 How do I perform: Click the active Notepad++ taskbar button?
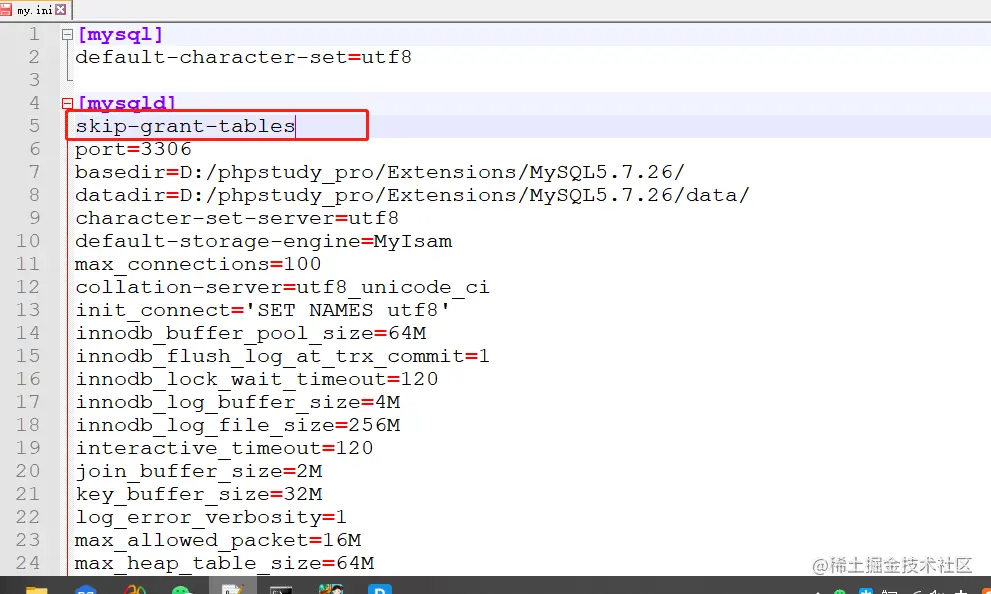click(233, 587)
